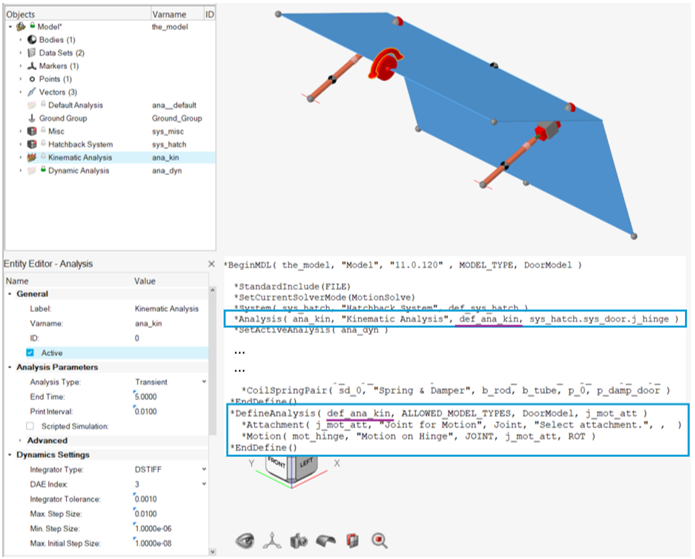This screenshot has height=559, width=695.
Task: Click the magnifier zoom-fit icon
Action: click(x=379, y=540)
